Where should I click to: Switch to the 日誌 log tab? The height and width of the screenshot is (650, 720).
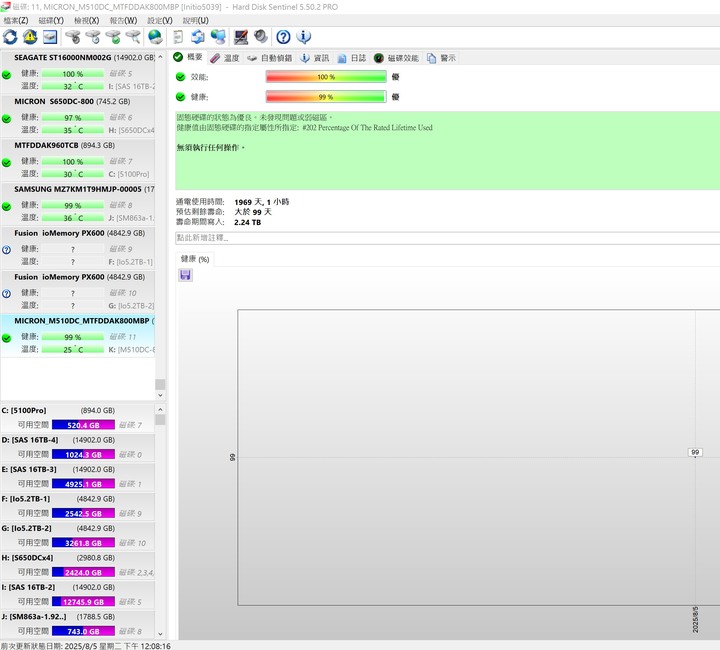click(x=352, y=58)
